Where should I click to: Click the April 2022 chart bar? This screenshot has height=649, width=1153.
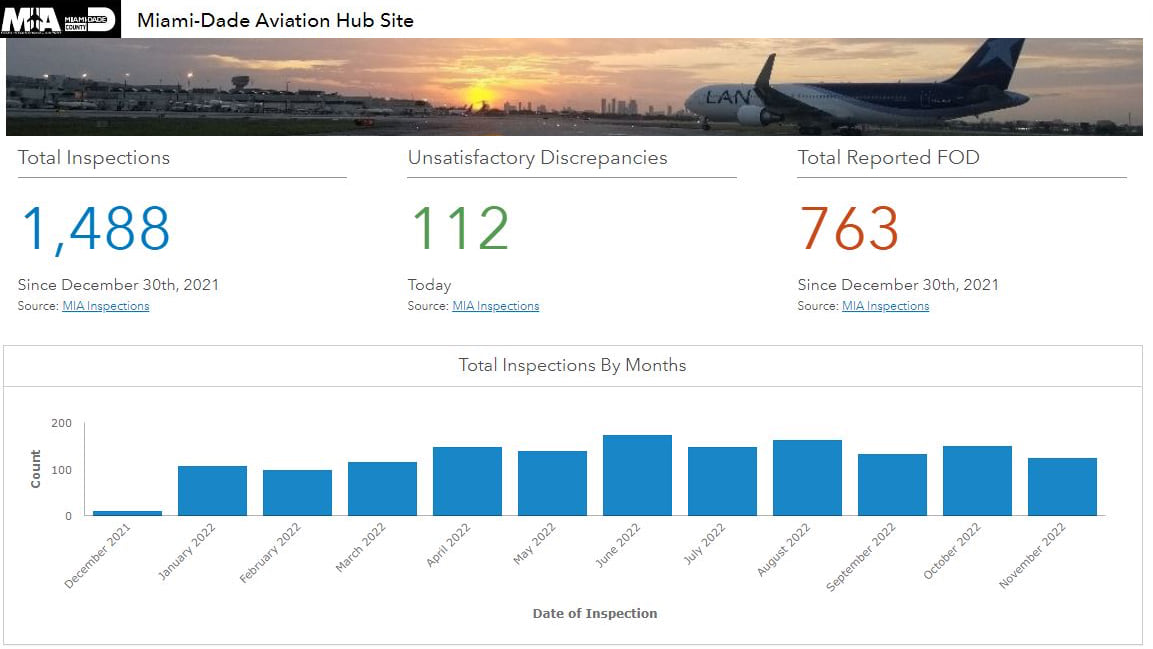tap(467, 481)
